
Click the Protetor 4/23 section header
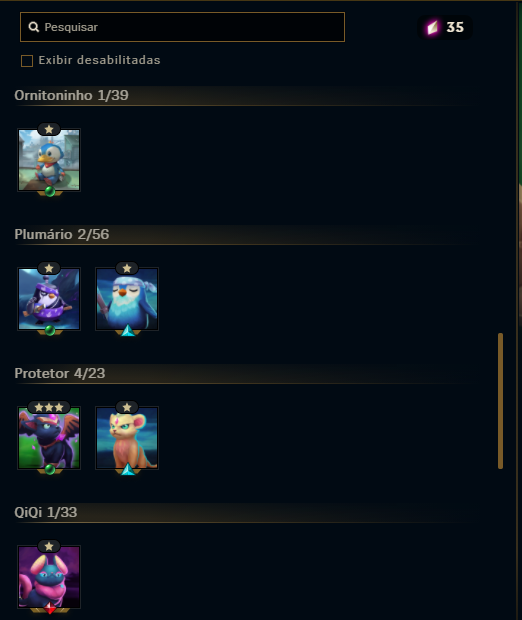tap(60, 373)
